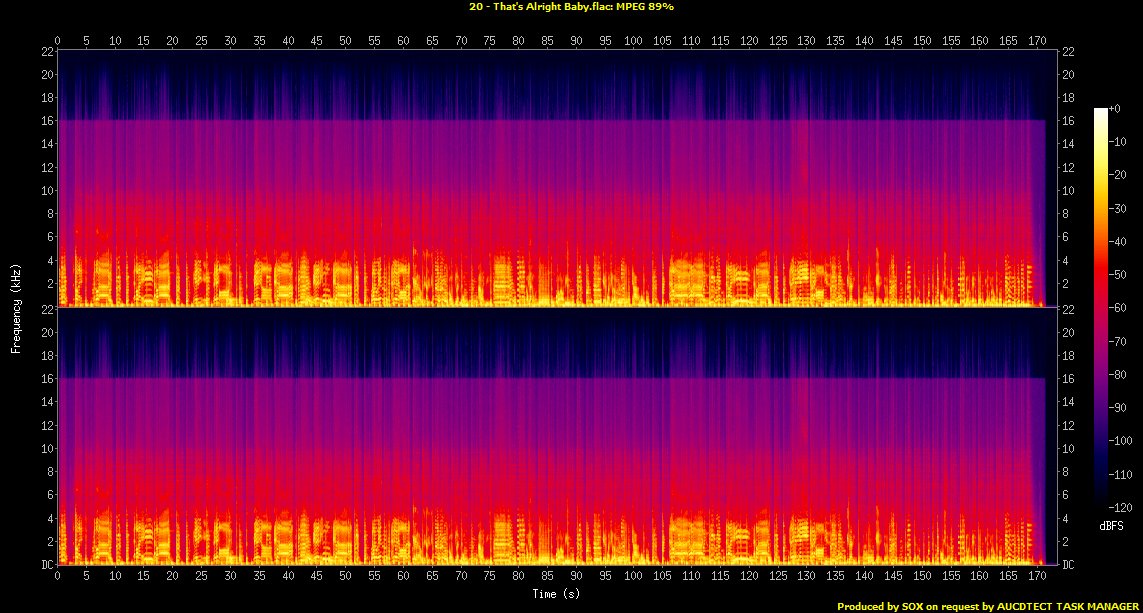The image size is (1143, 613).
Task: Click the title "That's Alright Baby.flac: MPEG 89%"
Action: (x=569, y=6)
